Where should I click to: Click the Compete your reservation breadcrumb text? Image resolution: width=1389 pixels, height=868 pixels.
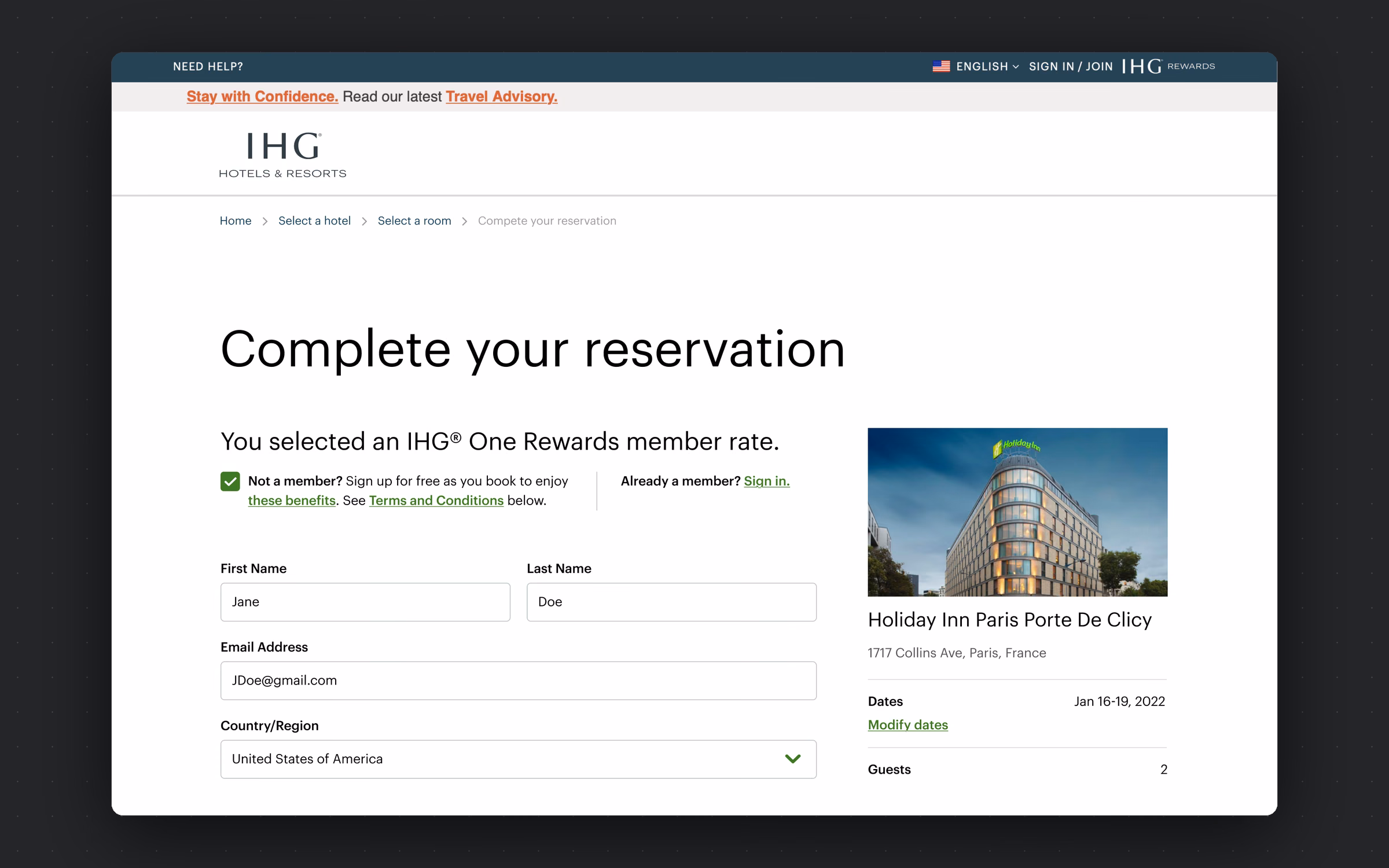(x=547, y=221)
